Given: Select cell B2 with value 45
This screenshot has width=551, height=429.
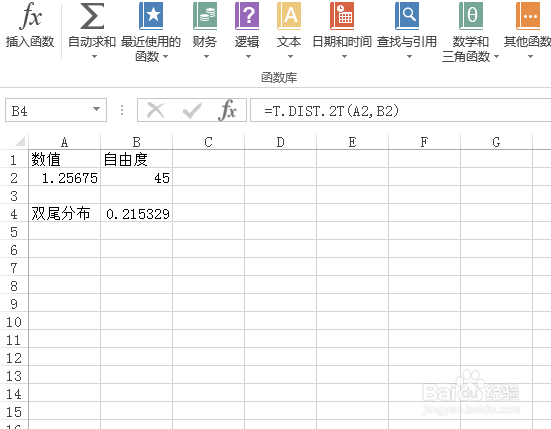Looking at the screenshot, I should 136,178.
